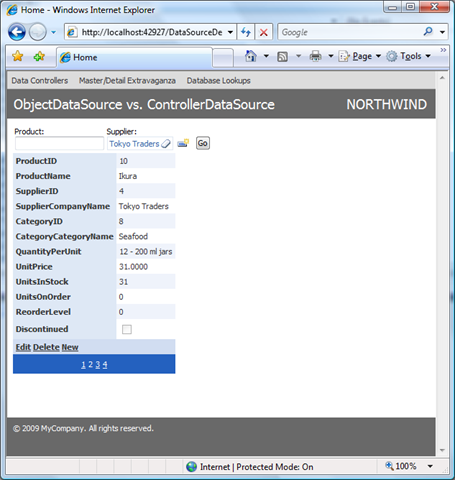Click the Add to Favorites icon

click(39, 56)
